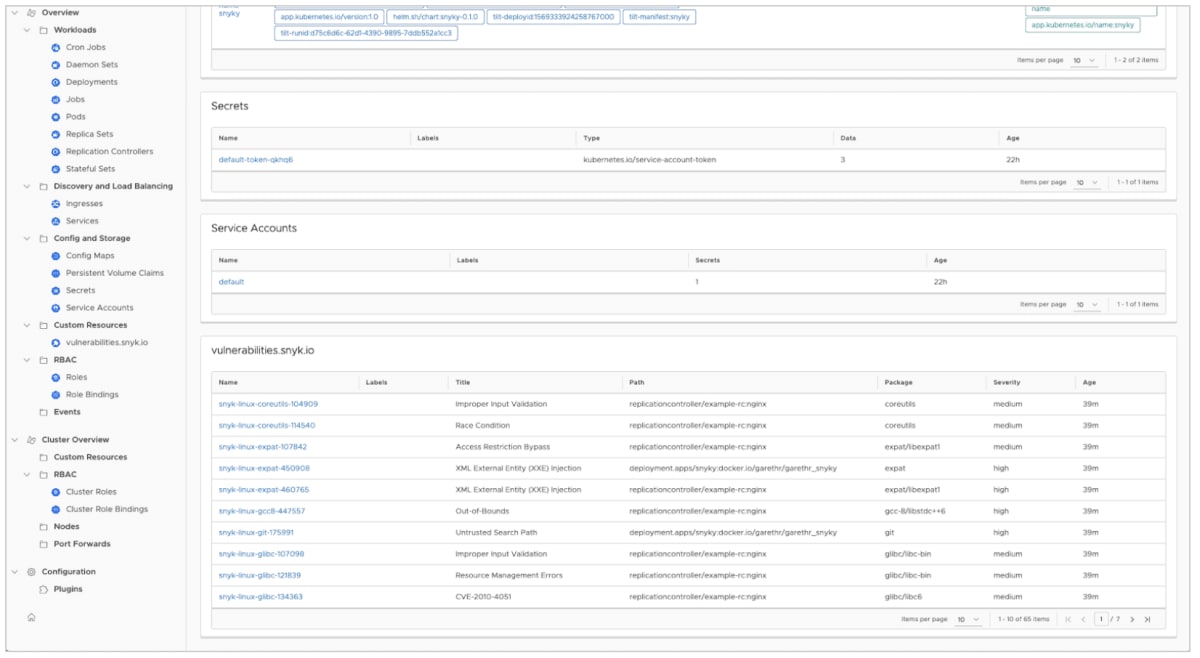Click Persistent Volume Claims icon
Image resolution: width=1200 pixels, height=658 pixels.
point(56,273)
